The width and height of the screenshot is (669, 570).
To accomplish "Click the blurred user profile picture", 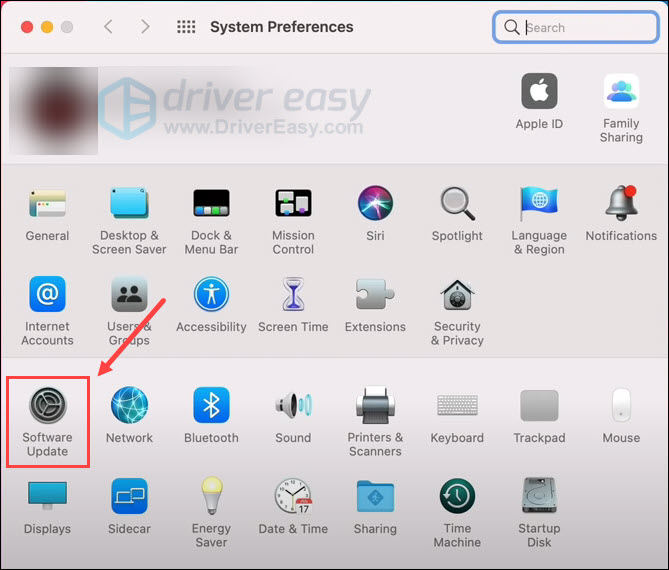I will (x=54, y=111).
